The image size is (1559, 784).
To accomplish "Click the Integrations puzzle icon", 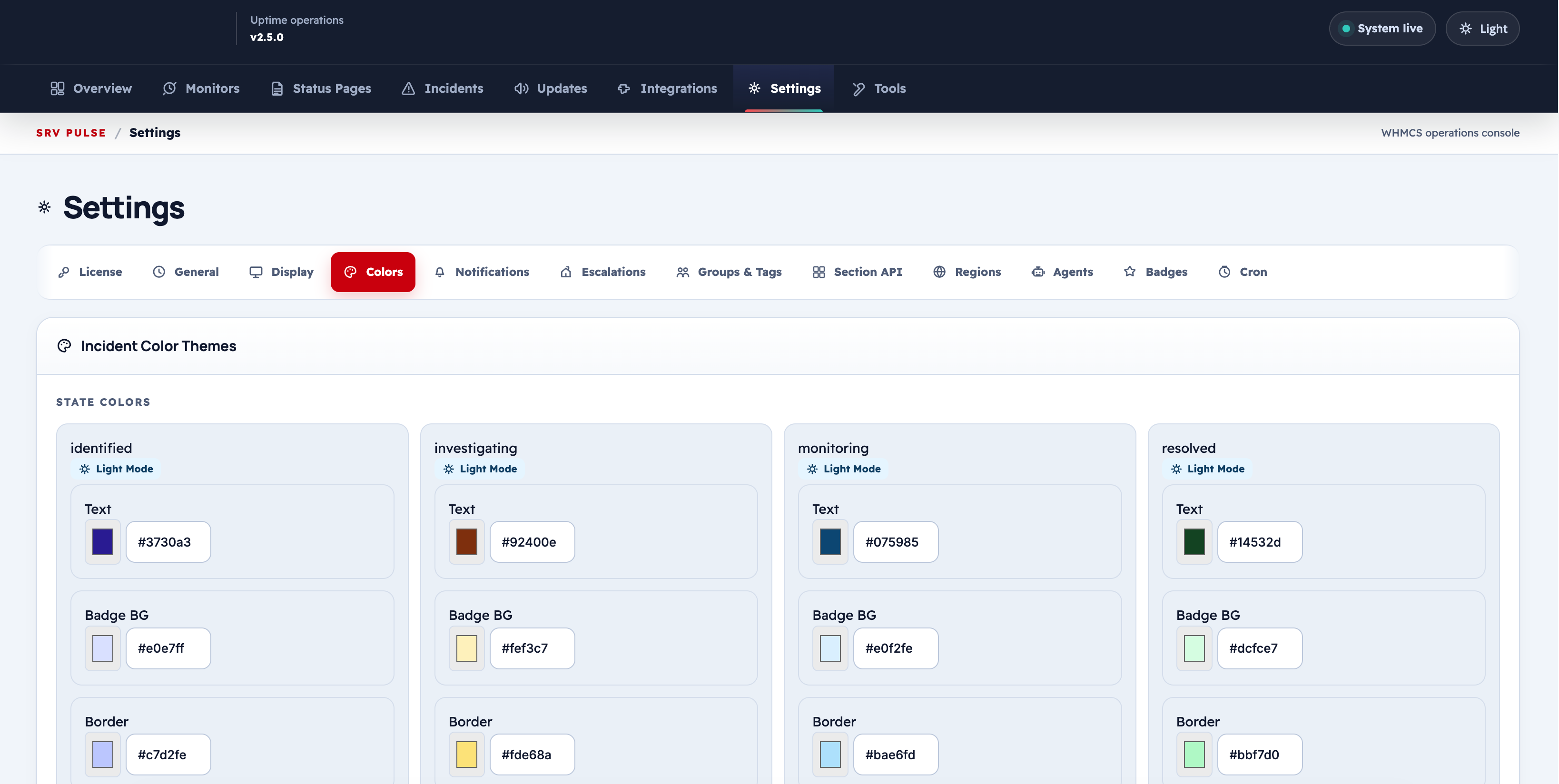I will tap(624, 88).
